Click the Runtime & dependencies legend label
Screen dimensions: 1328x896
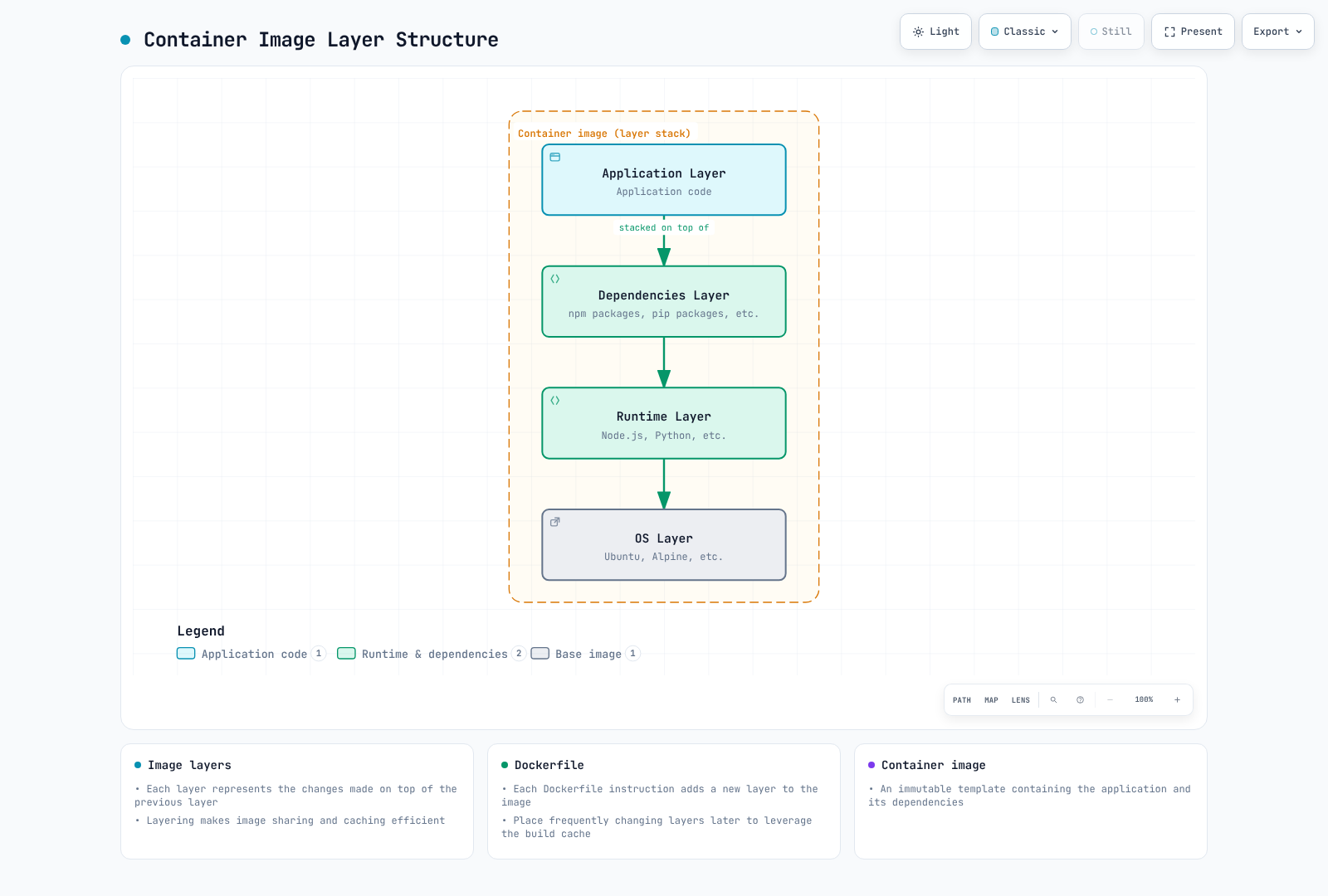(x=435, y=655)
